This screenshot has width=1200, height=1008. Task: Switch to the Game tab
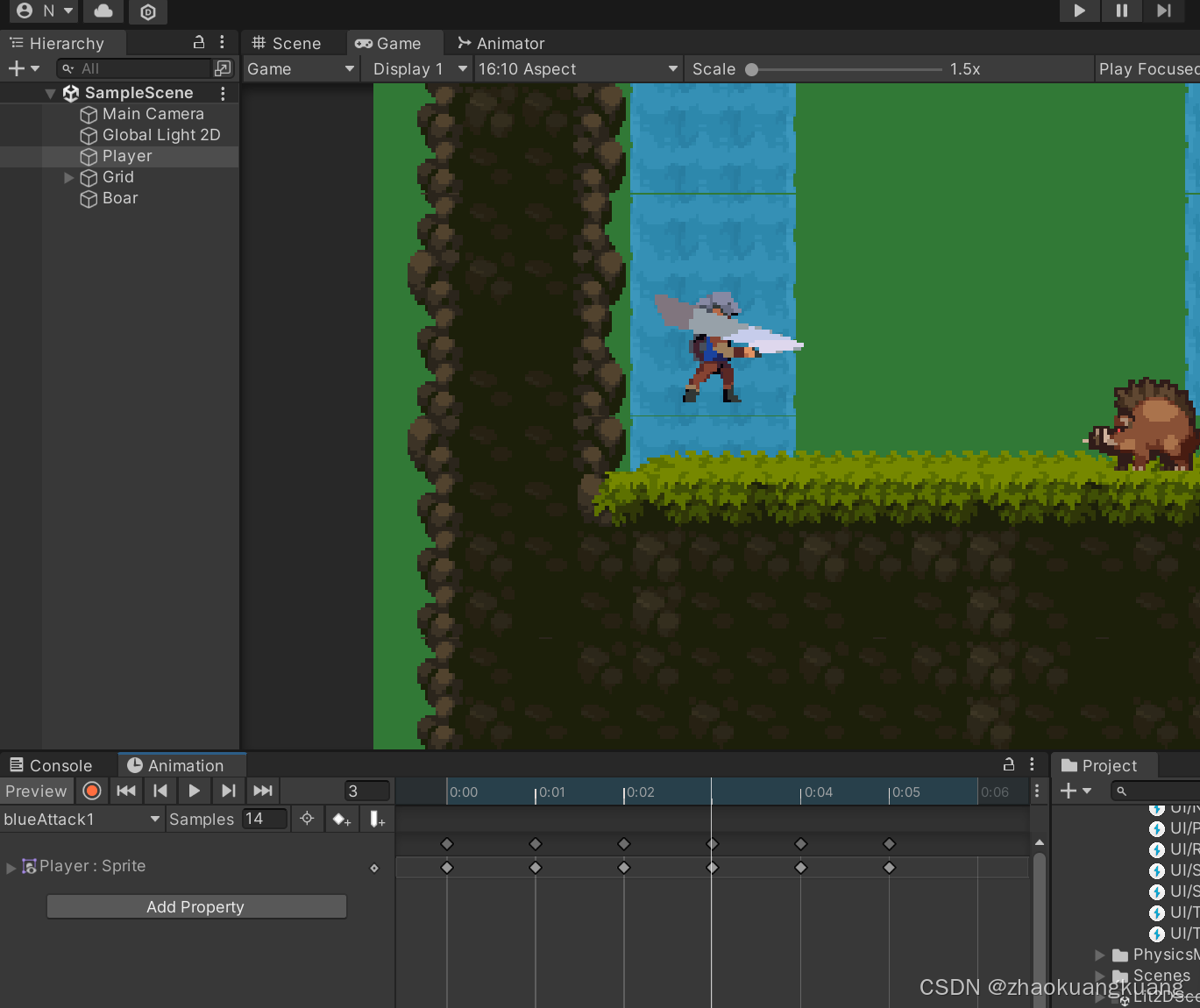click(388, 43)
